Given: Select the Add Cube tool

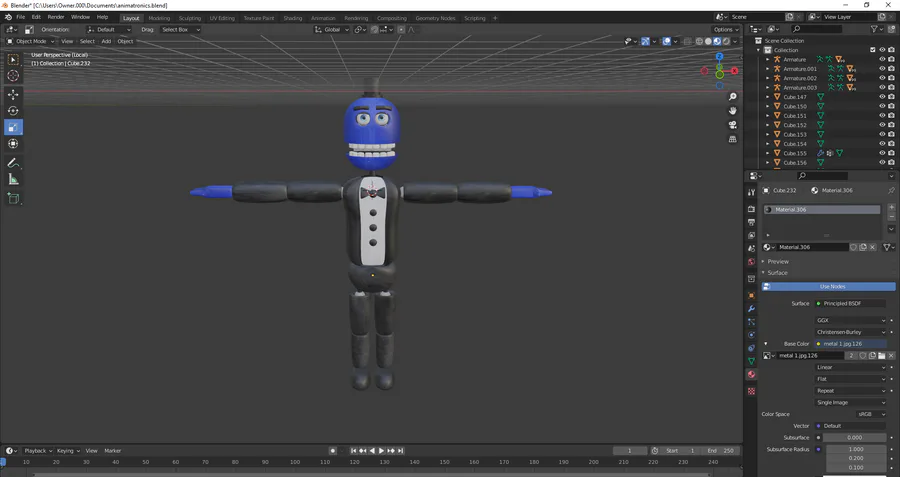Looking at the screenshot, I should click(13, 199).
